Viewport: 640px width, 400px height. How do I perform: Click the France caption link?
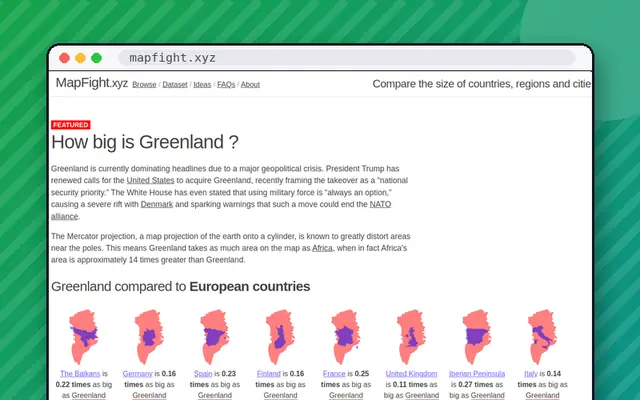[334, 373]
